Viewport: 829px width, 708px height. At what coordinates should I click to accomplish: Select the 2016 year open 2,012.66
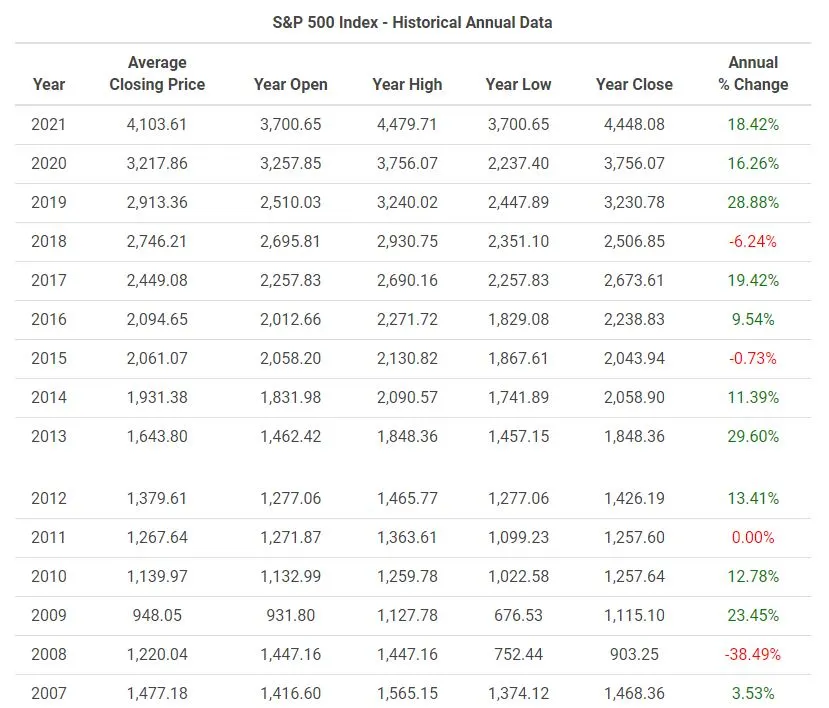pos(290,319)
